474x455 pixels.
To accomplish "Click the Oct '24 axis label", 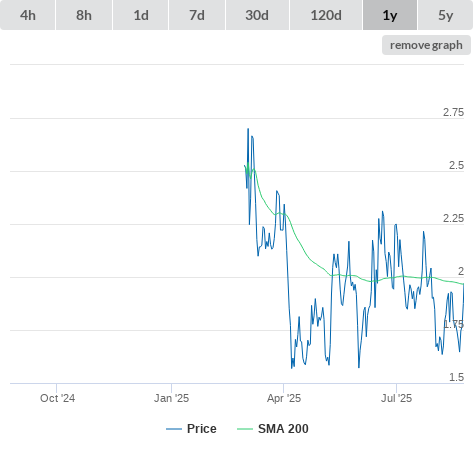I will (x=57, y=398).
